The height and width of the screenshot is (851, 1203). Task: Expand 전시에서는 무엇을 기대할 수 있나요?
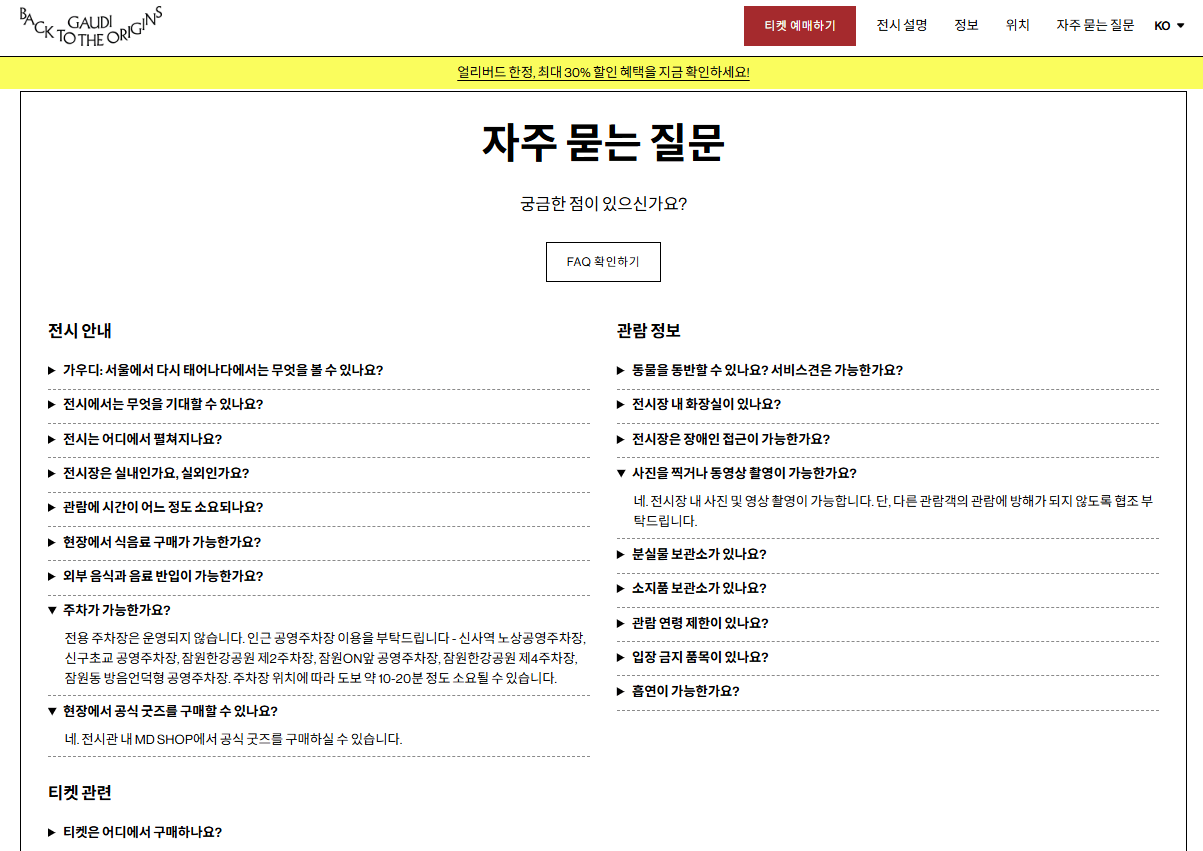click(x=319, y=404)
